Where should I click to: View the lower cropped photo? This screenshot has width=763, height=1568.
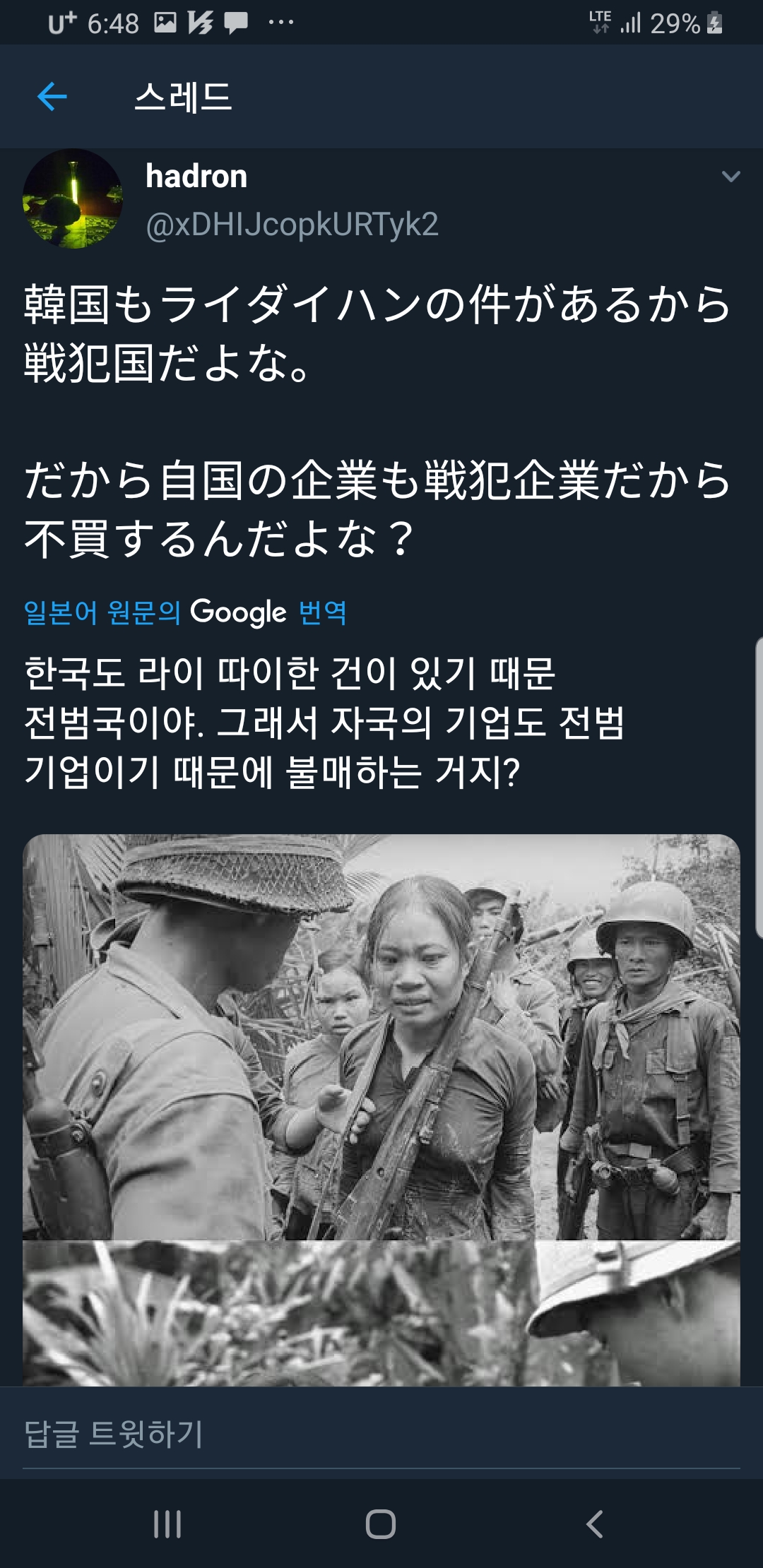coord(381,1314)
